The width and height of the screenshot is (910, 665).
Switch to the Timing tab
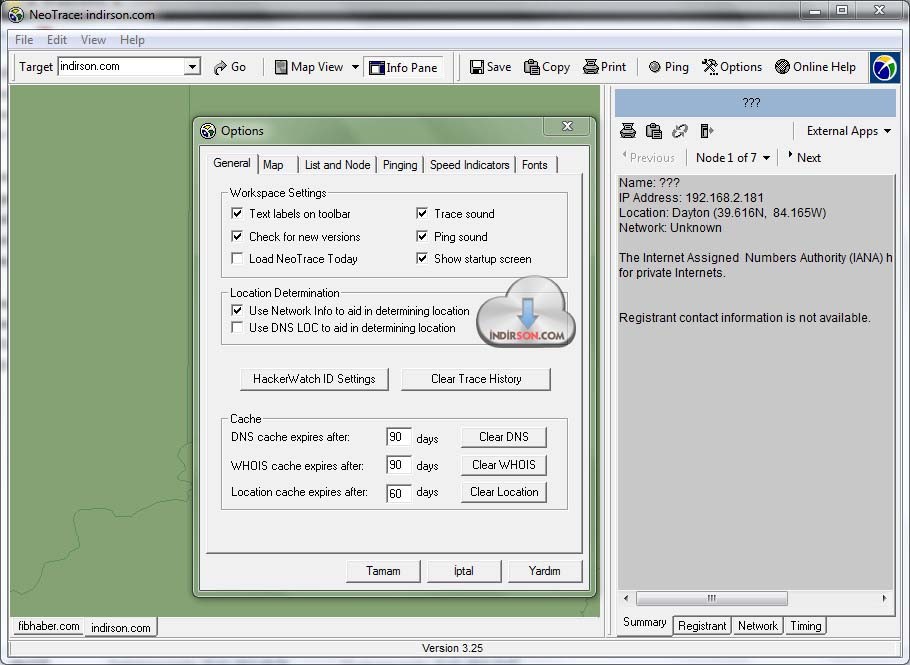click(x=806, y=626)
